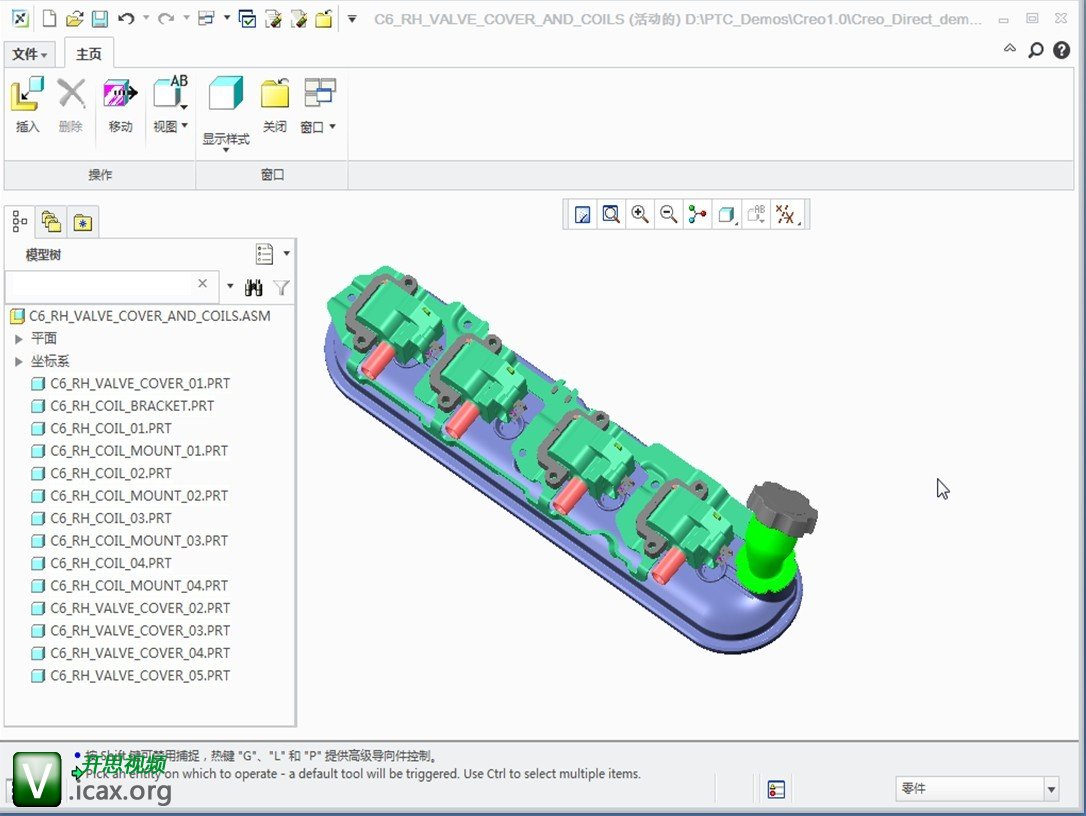Open the 文件 (File) menu
Image resolution: width=1086 pixels, height=816 pixels.
click(x=29, y=54)
